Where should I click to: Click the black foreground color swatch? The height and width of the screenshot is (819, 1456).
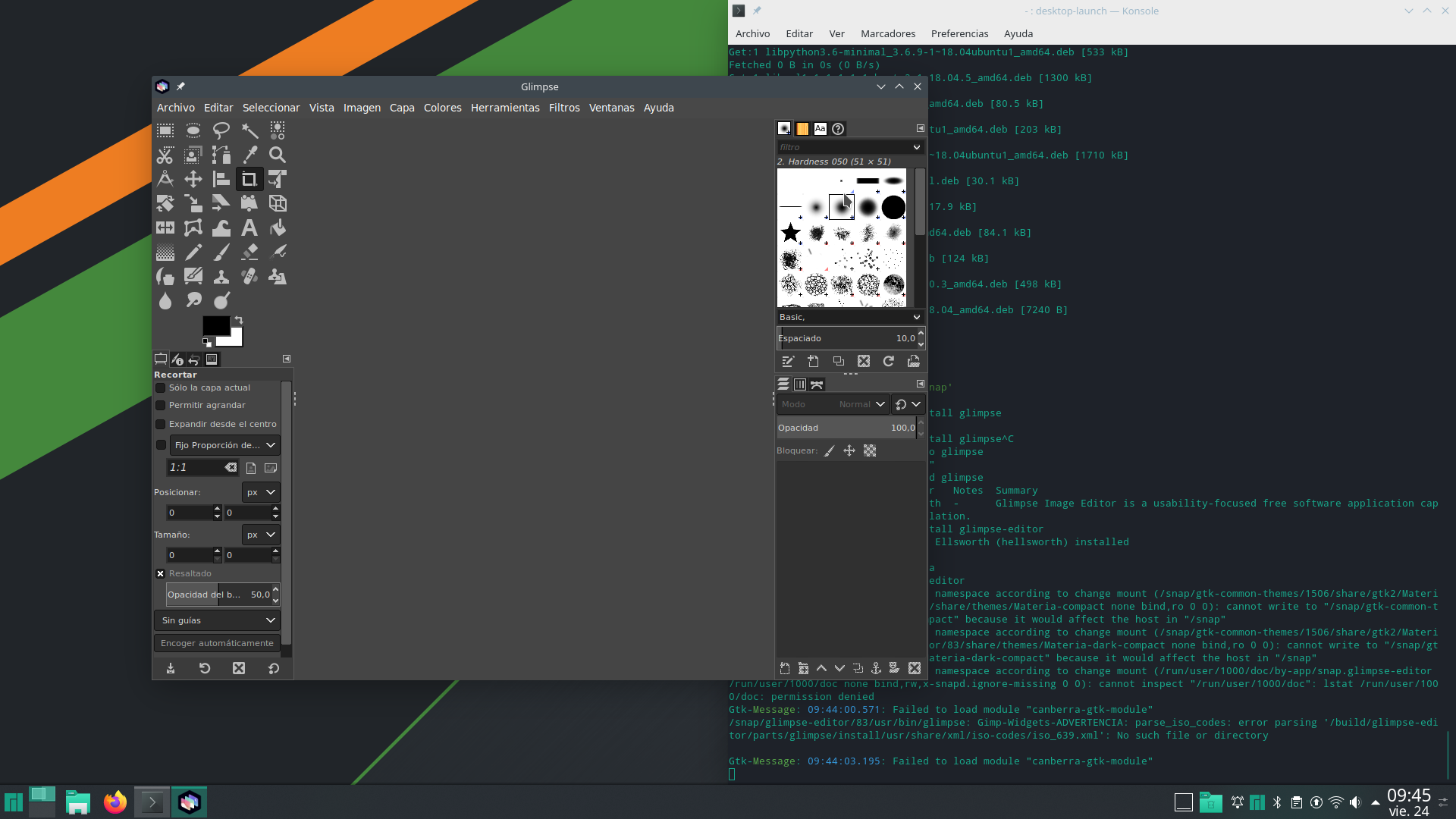point(215,325)
